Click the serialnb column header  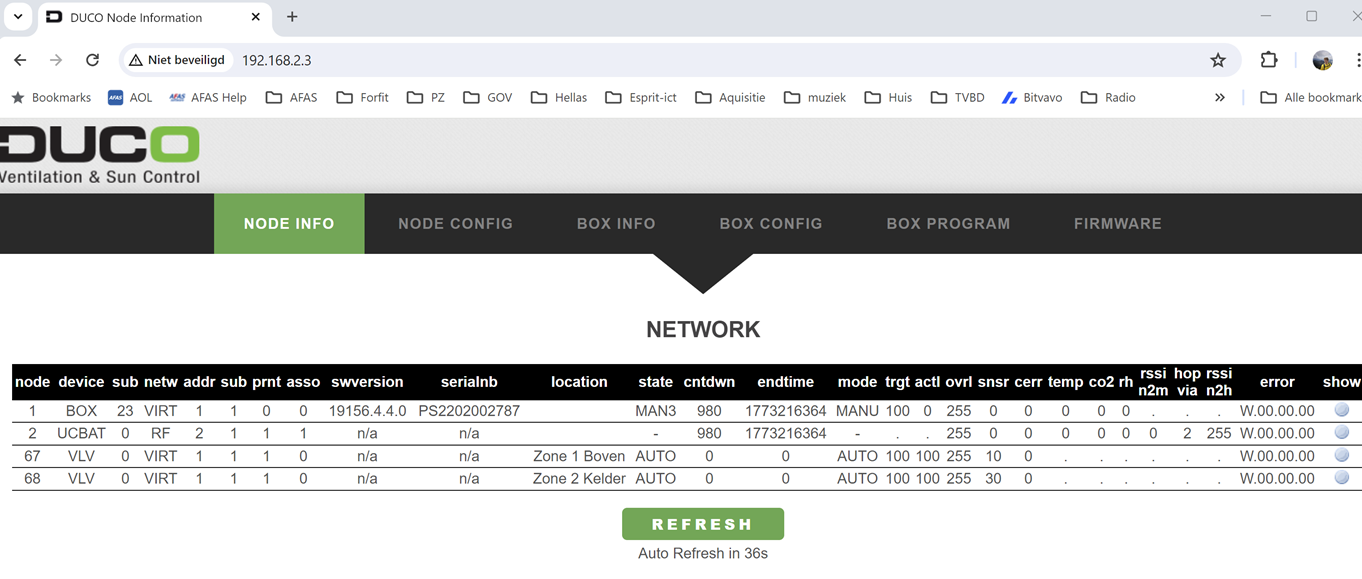point(469,382)
